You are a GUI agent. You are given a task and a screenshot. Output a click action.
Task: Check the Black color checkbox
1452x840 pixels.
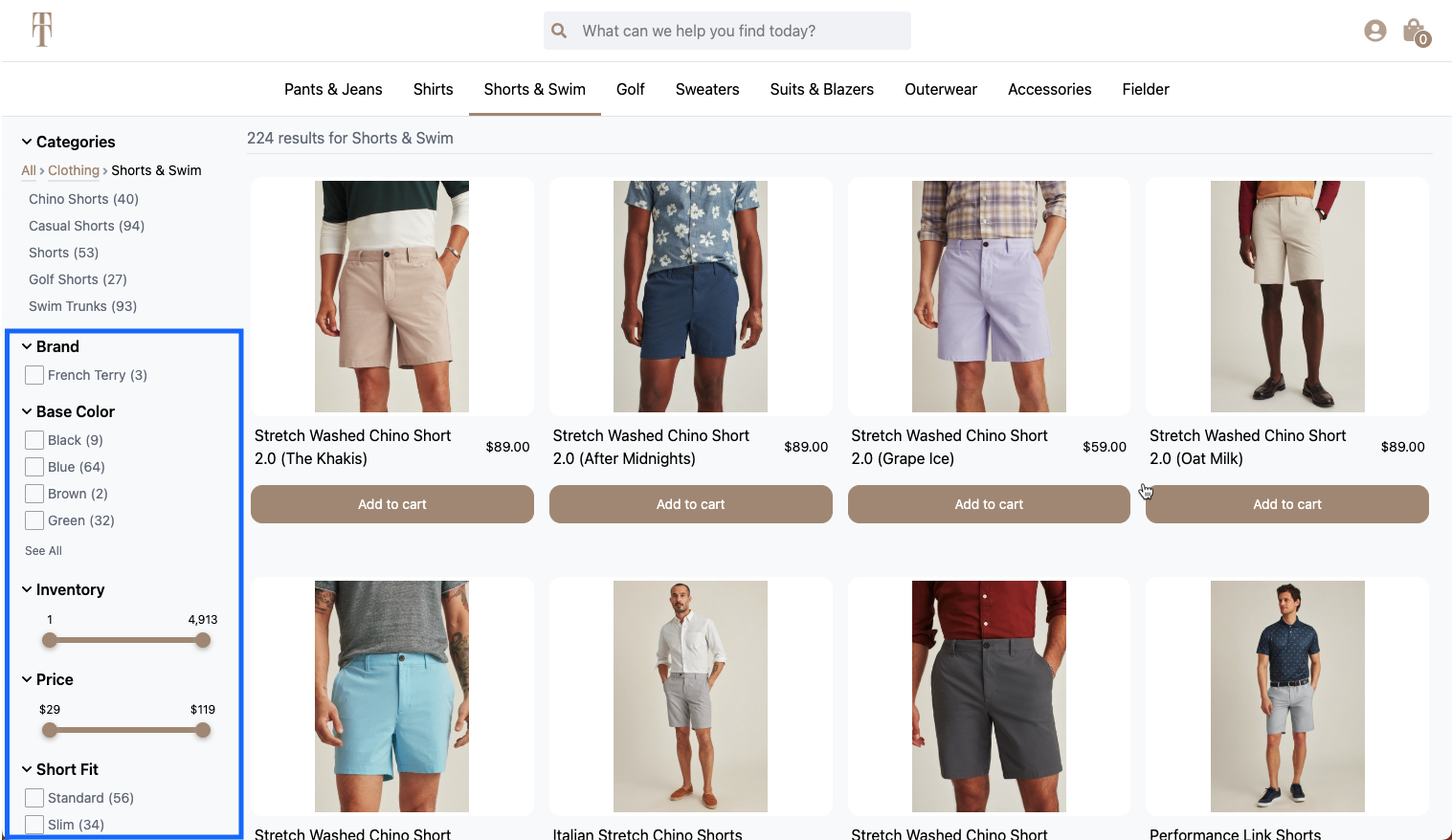point(34,440)
